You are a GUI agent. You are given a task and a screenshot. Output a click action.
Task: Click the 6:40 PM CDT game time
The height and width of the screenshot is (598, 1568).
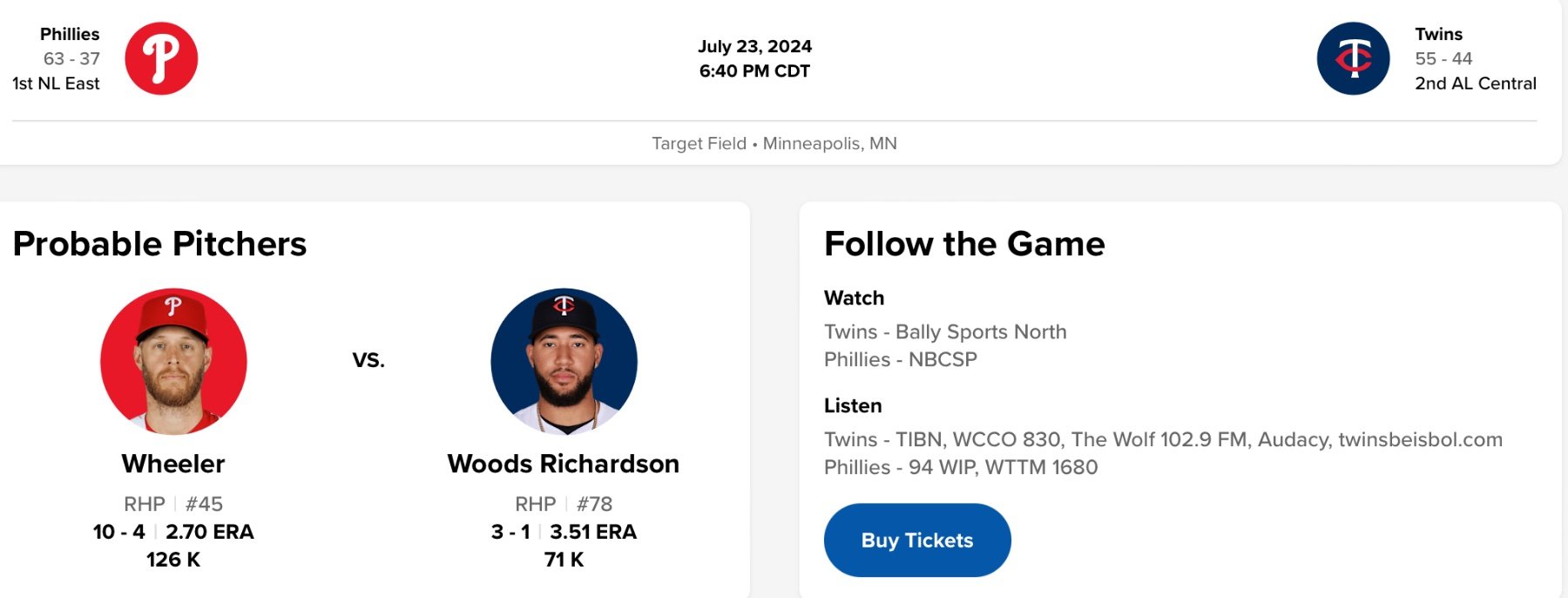754,71
